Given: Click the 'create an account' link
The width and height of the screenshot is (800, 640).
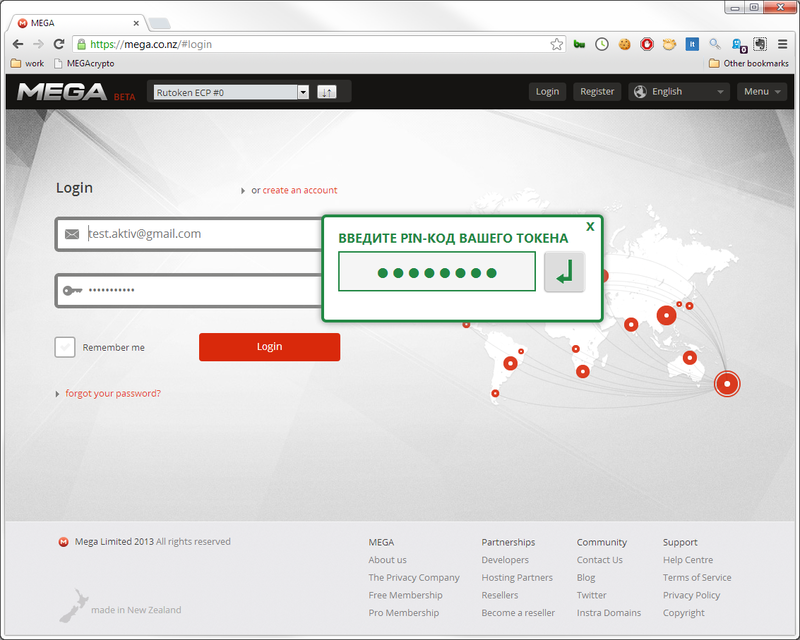Looking at the screenshot, I should click(300, 190).
